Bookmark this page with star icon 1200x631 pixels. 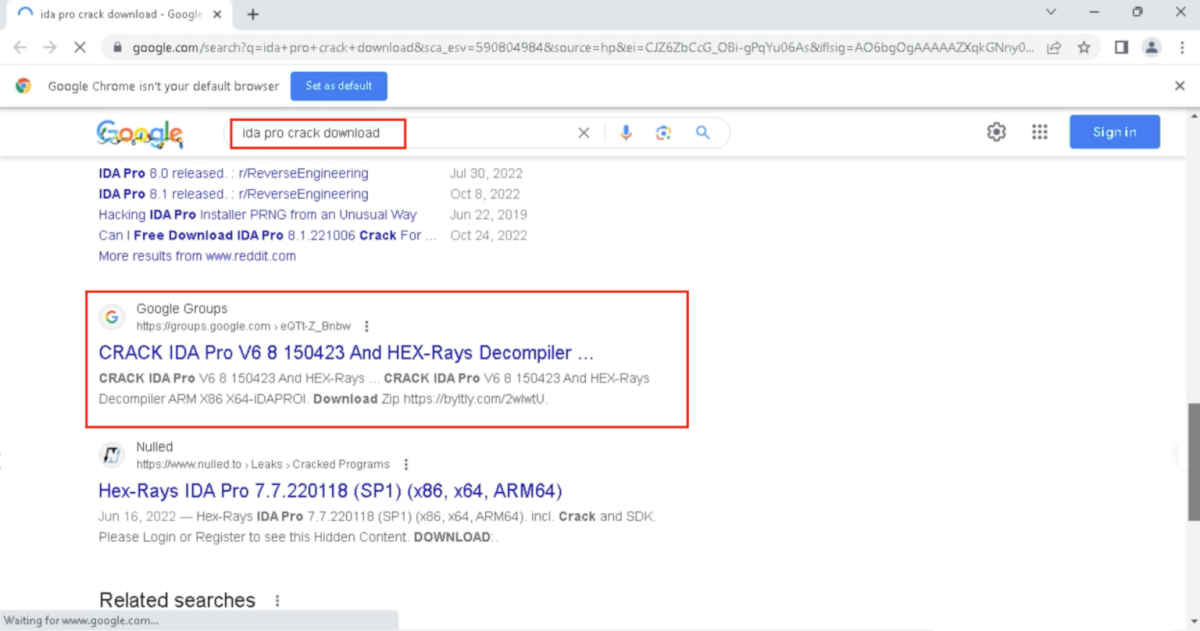[x=1084, y=47]
